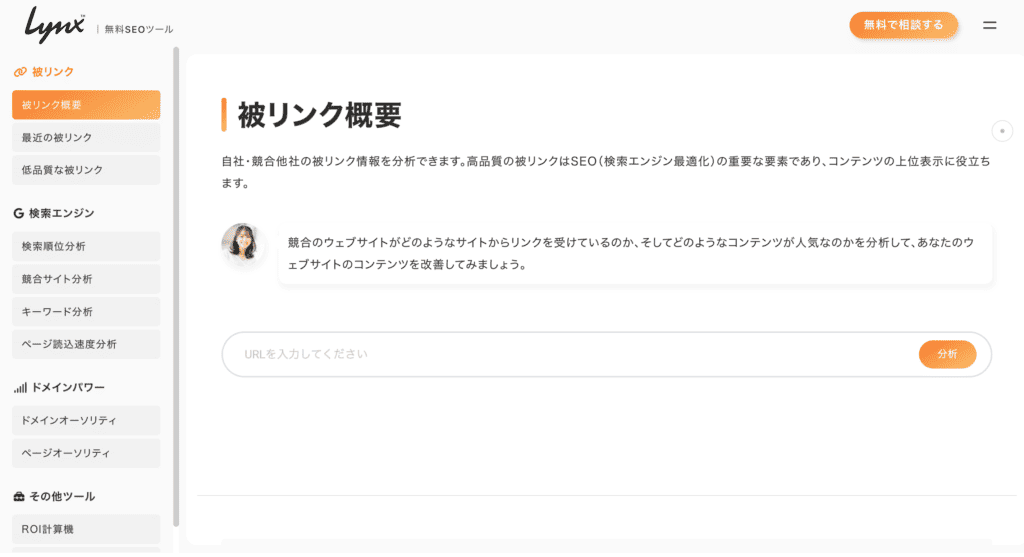Open キーワード分析 menu item

(86, 311)
